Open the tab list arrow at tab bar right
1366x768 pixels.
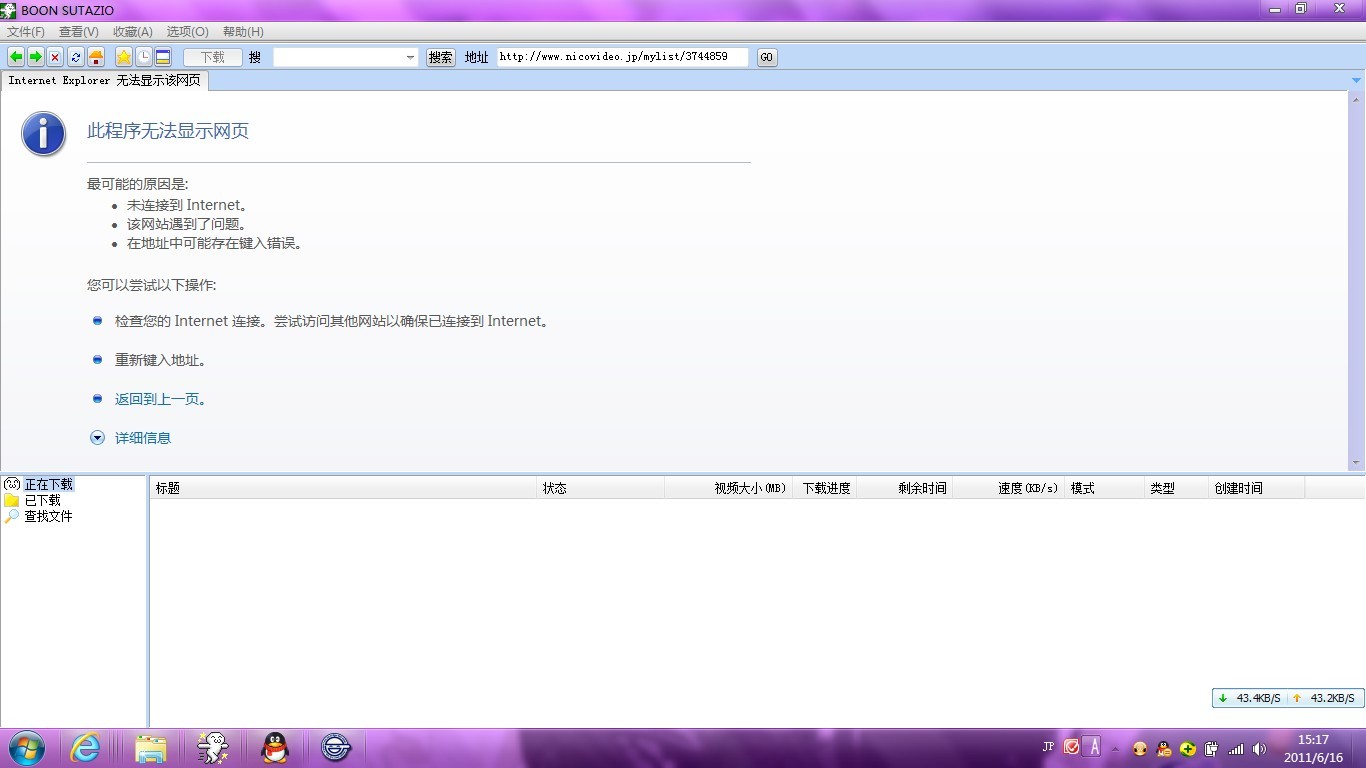pos(1356,81)
